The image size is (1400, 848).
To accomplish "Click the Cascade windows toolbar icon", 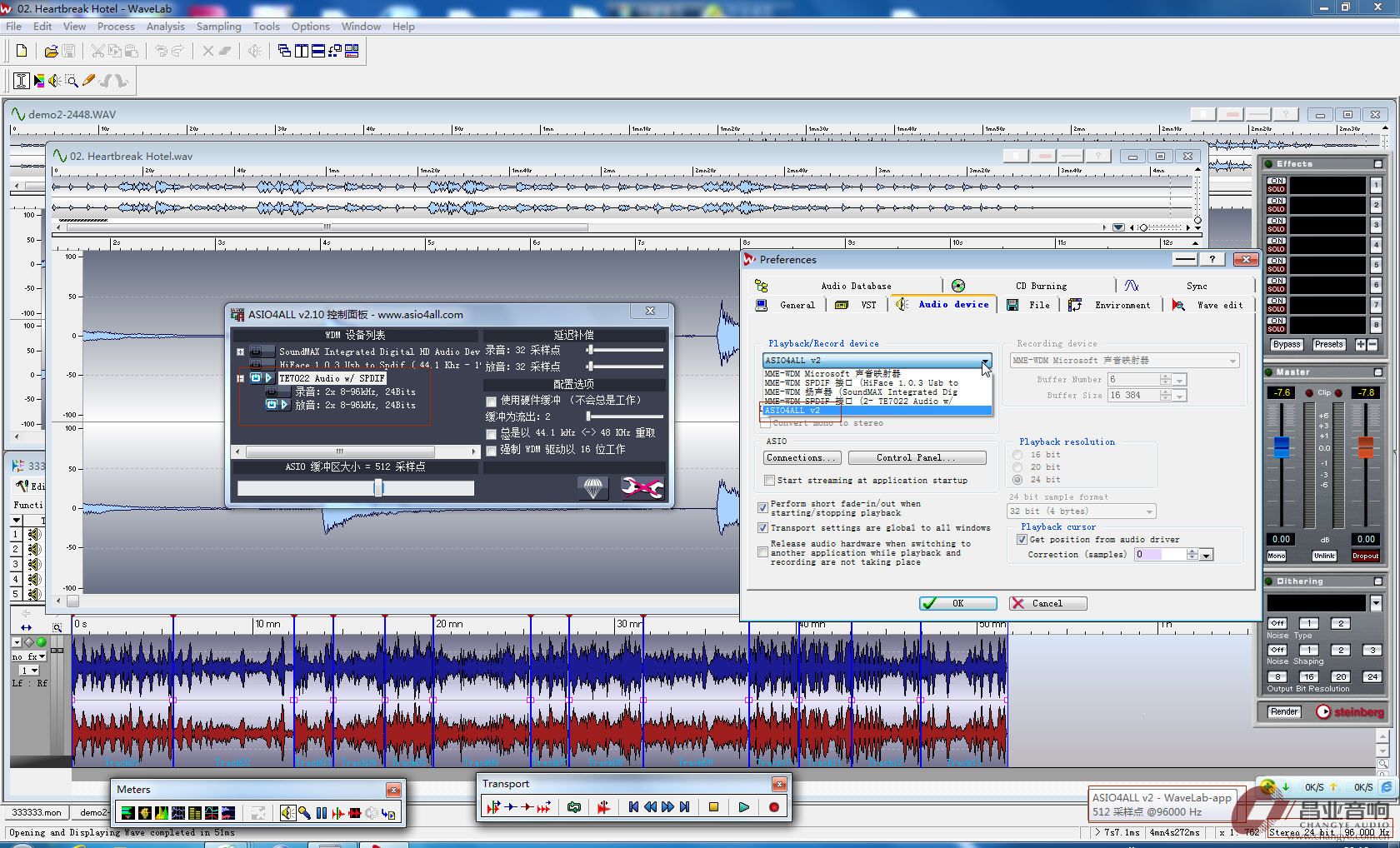I will pyautogui.click(x=284, y=51).
